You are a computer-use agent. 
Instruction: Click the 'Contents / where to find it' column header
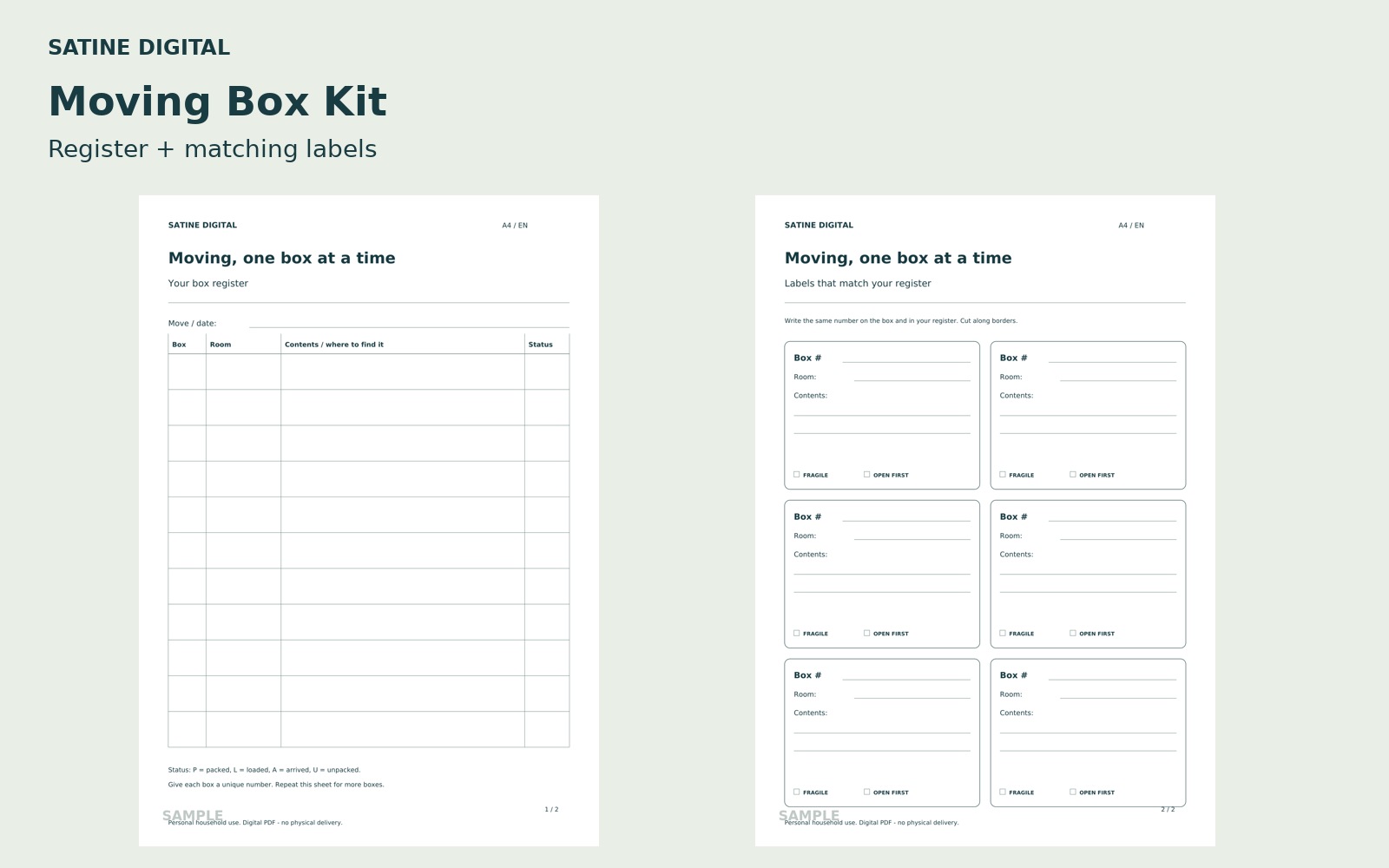point(334,345)
